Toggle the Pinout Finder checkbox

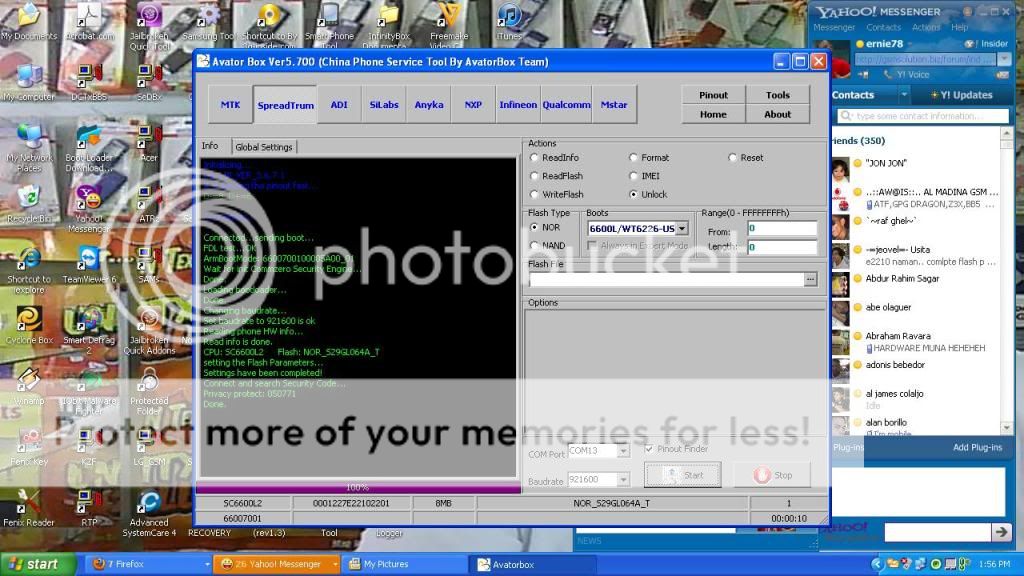pos(649,449)
